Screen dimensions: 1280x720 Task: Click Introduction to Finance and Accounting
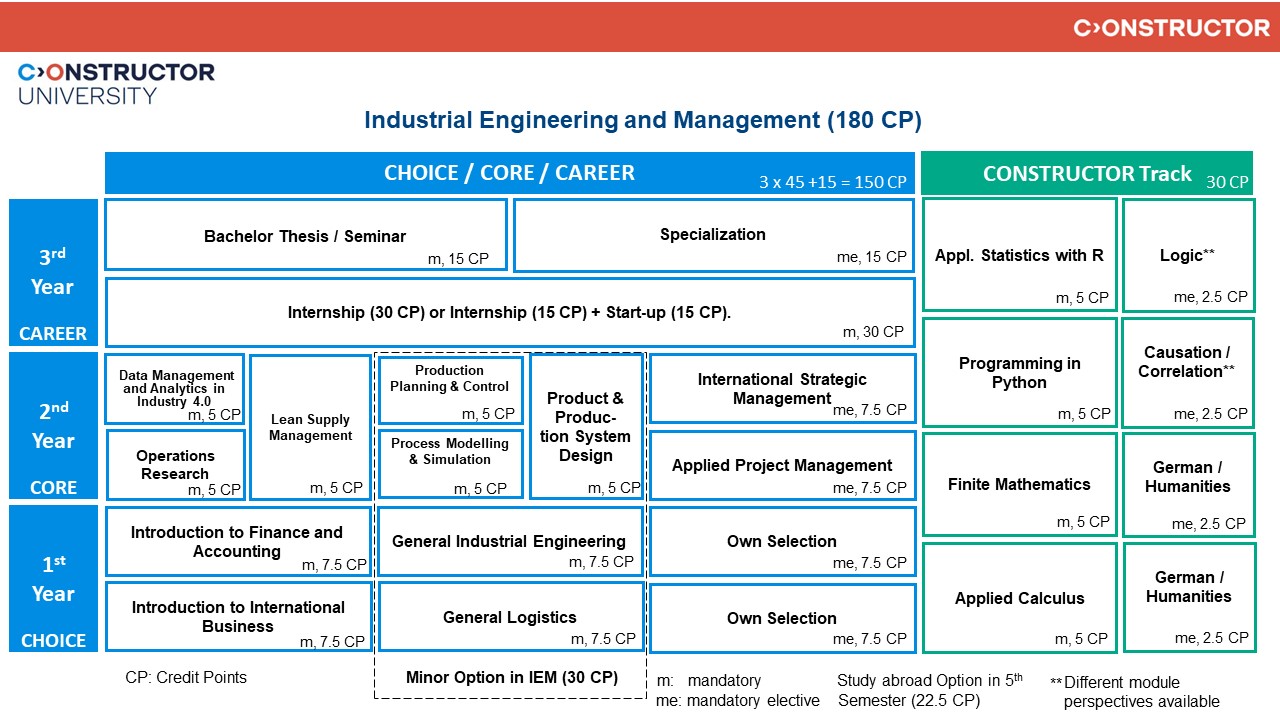tap(238, 542)
